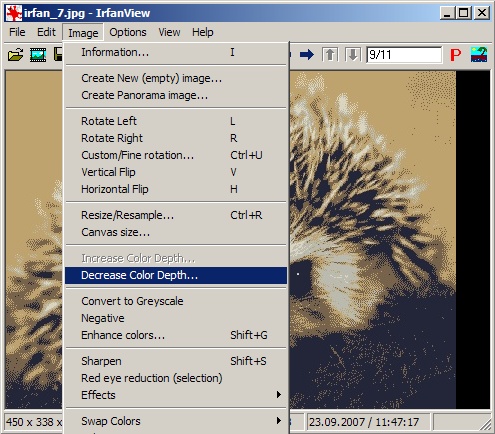
Task: Maximize the IrfanView window
Action: point(464,13)
